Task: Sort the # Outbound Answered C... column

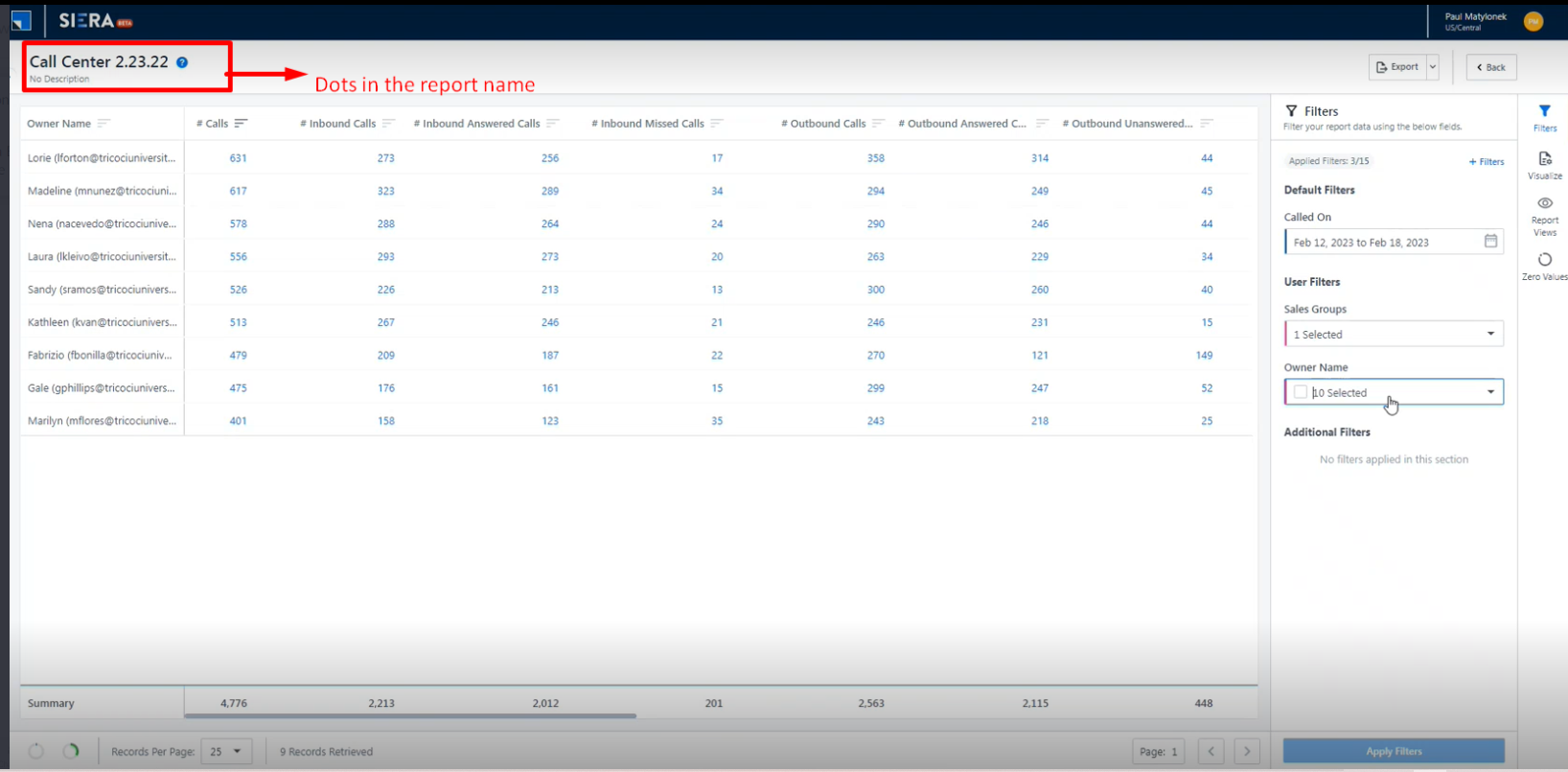Action: (1042, 124)
